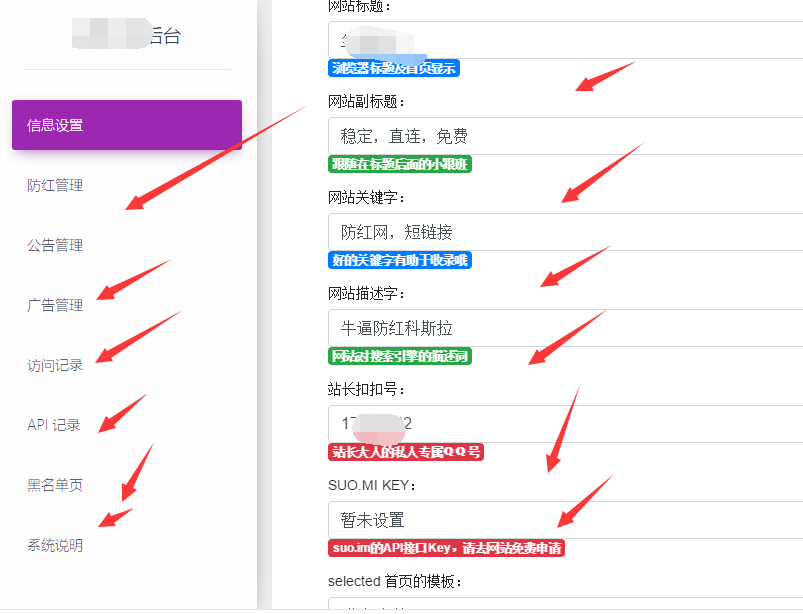Open 广告管理 in the sidebar
This screenshot has height=614, width=803.
pyautogui.click(x=54, y=305)
